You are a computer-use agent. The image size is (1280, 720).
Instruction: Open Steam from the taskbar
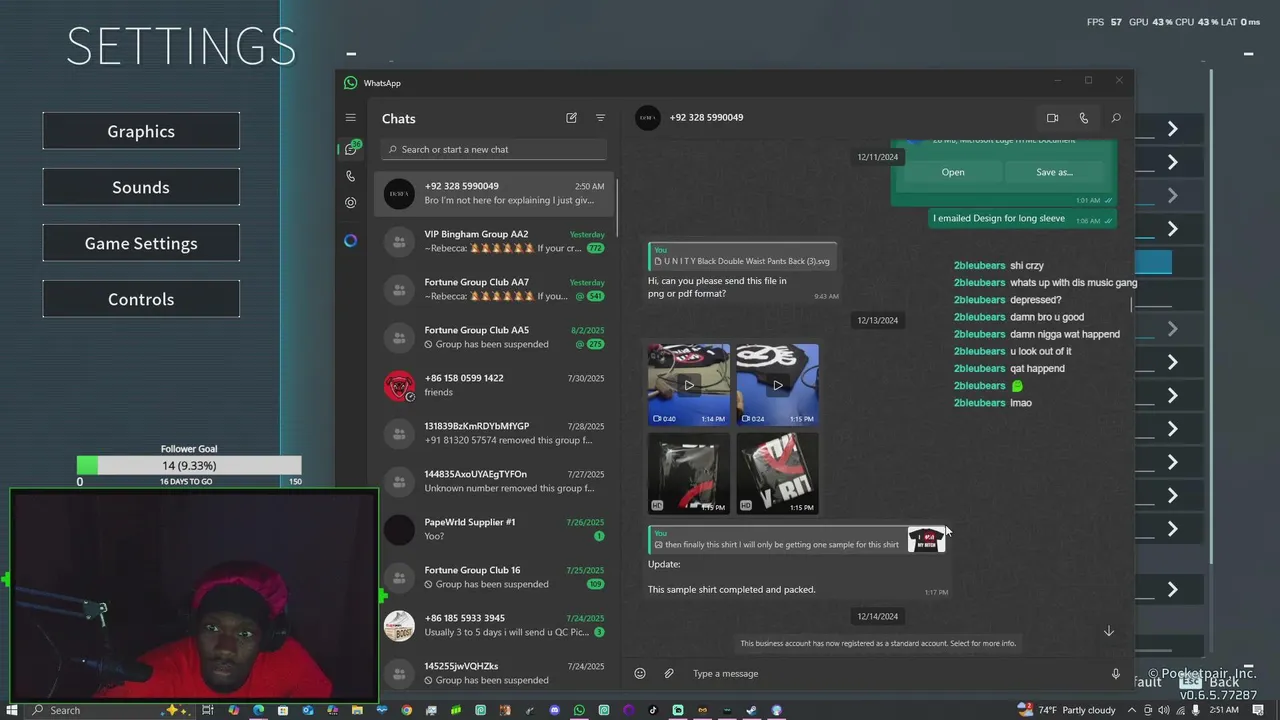(751, 710)
